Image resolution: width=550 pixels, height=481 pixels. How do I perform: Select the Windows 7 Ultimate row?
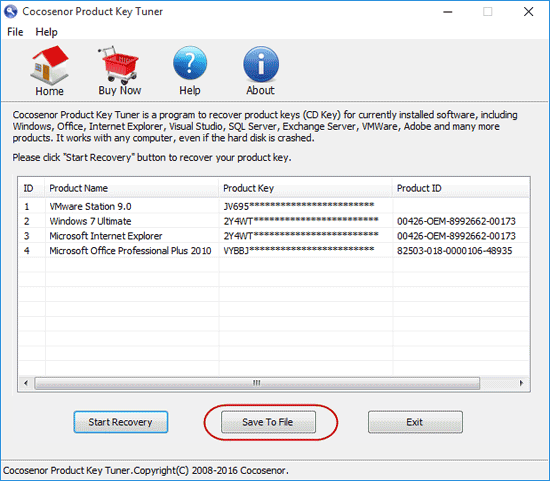(274, 221)
